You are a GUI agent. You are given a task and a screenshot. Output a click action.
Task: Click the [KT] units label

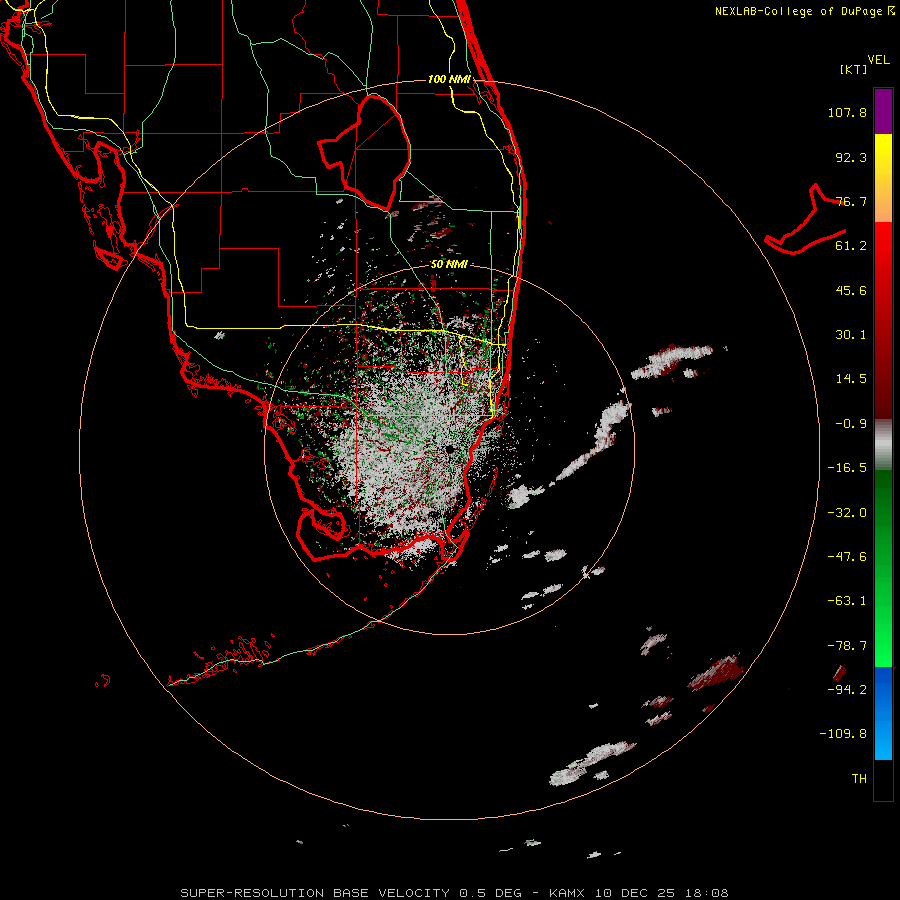pos(854,69)
